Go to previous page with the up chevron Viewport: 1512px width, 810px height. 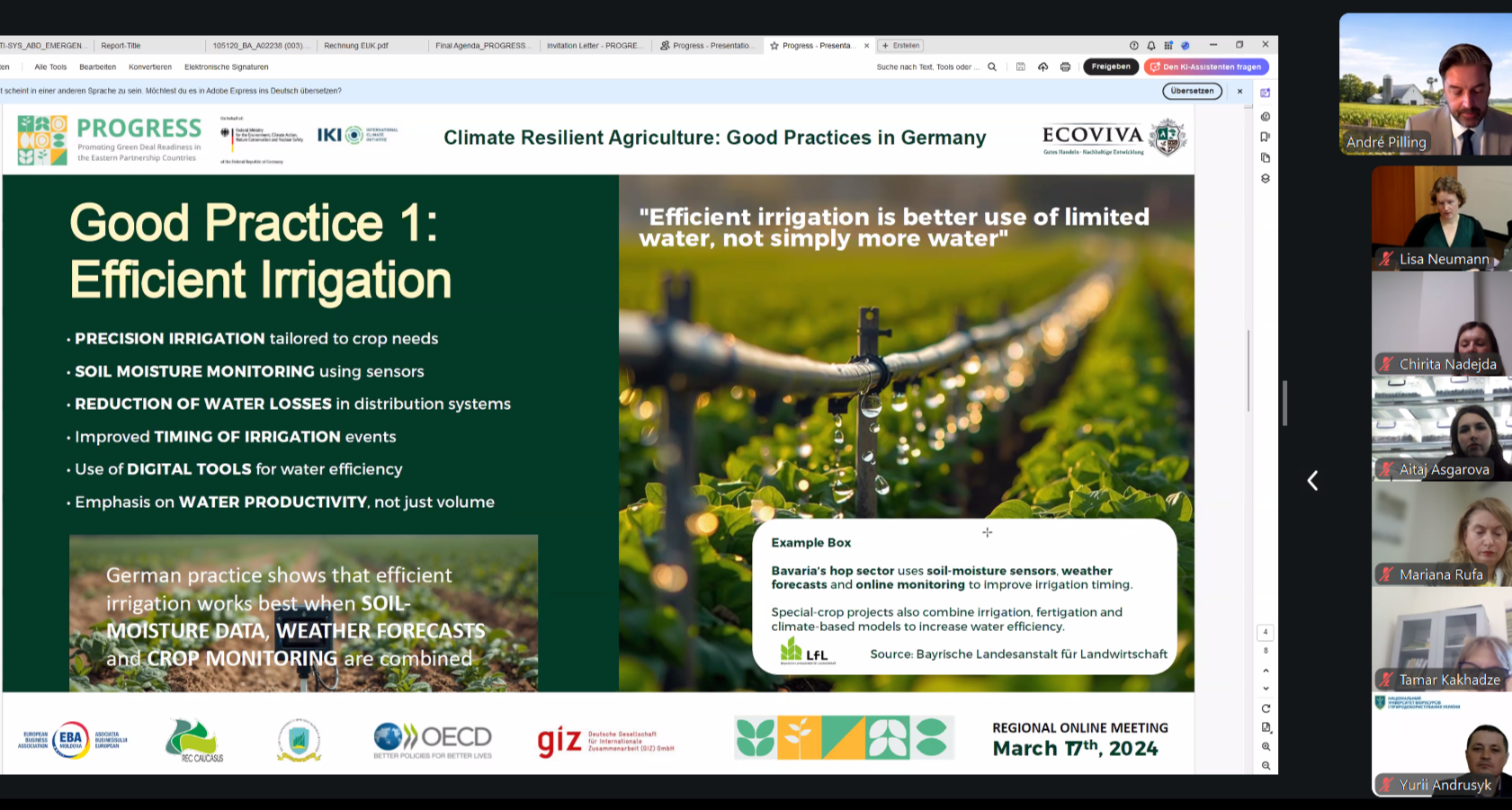tap(1266, 671)
